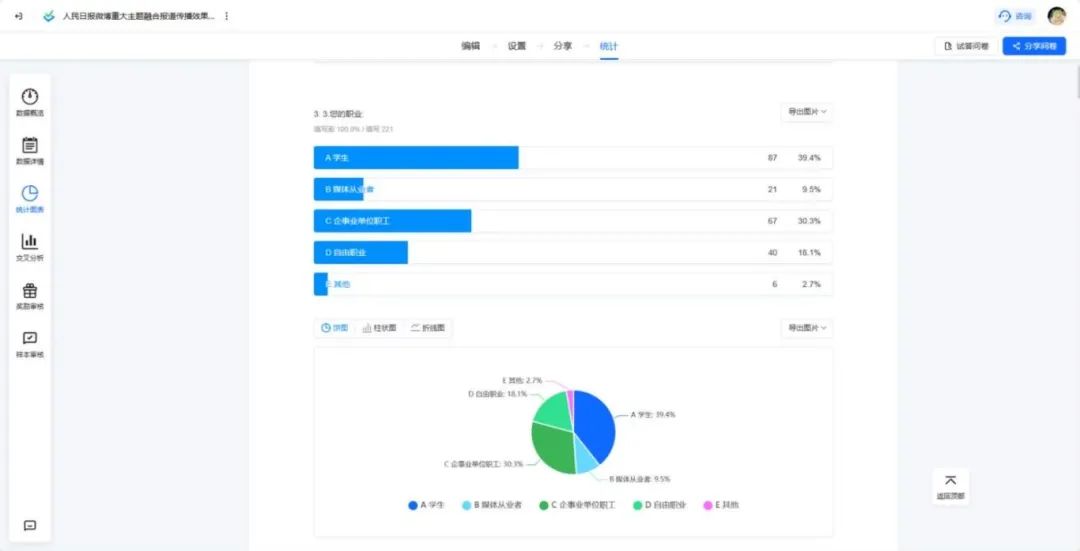This screenshot has height=551, width=1080.
Task: Switch chart type to 折线图 line chart
Action: click(x=428, y=328)
